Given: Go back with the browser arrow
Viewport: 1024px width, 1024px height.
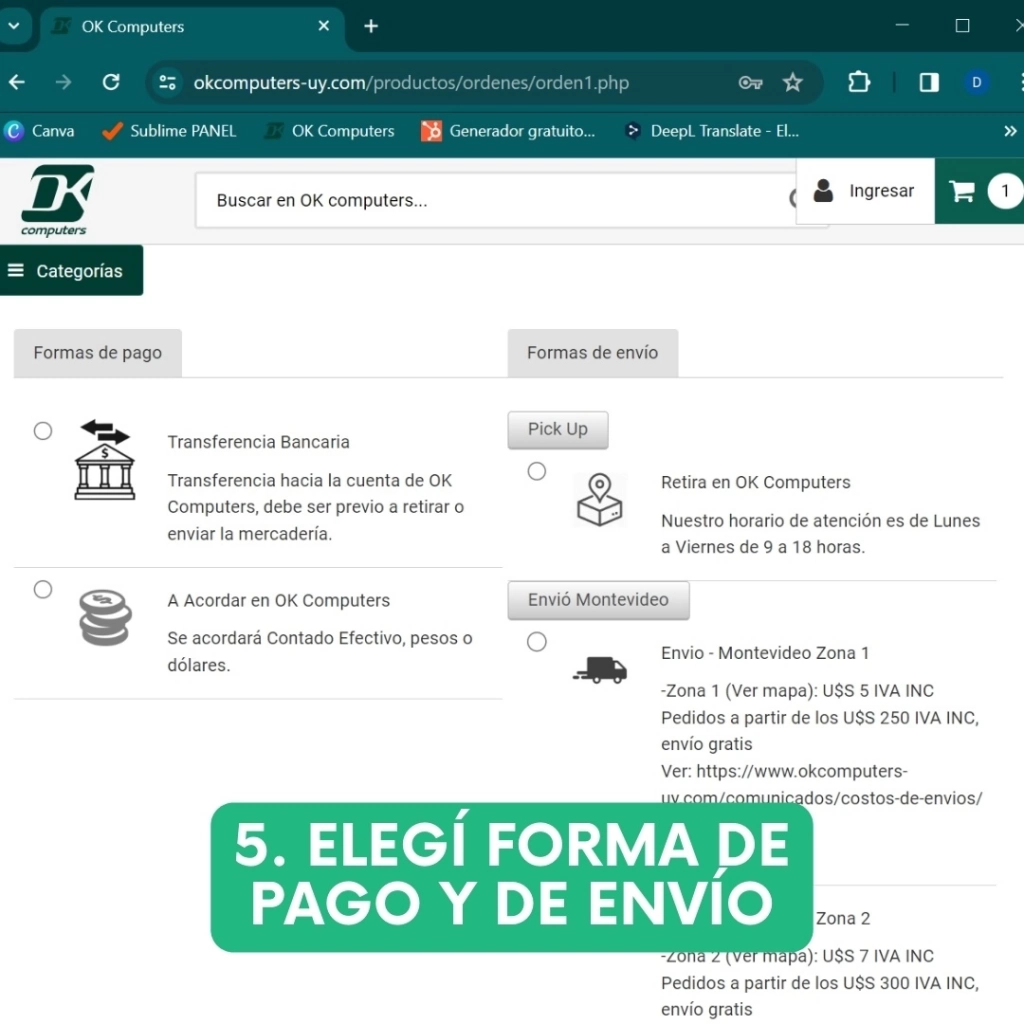Looking at the screenshot, I should 17,82.
